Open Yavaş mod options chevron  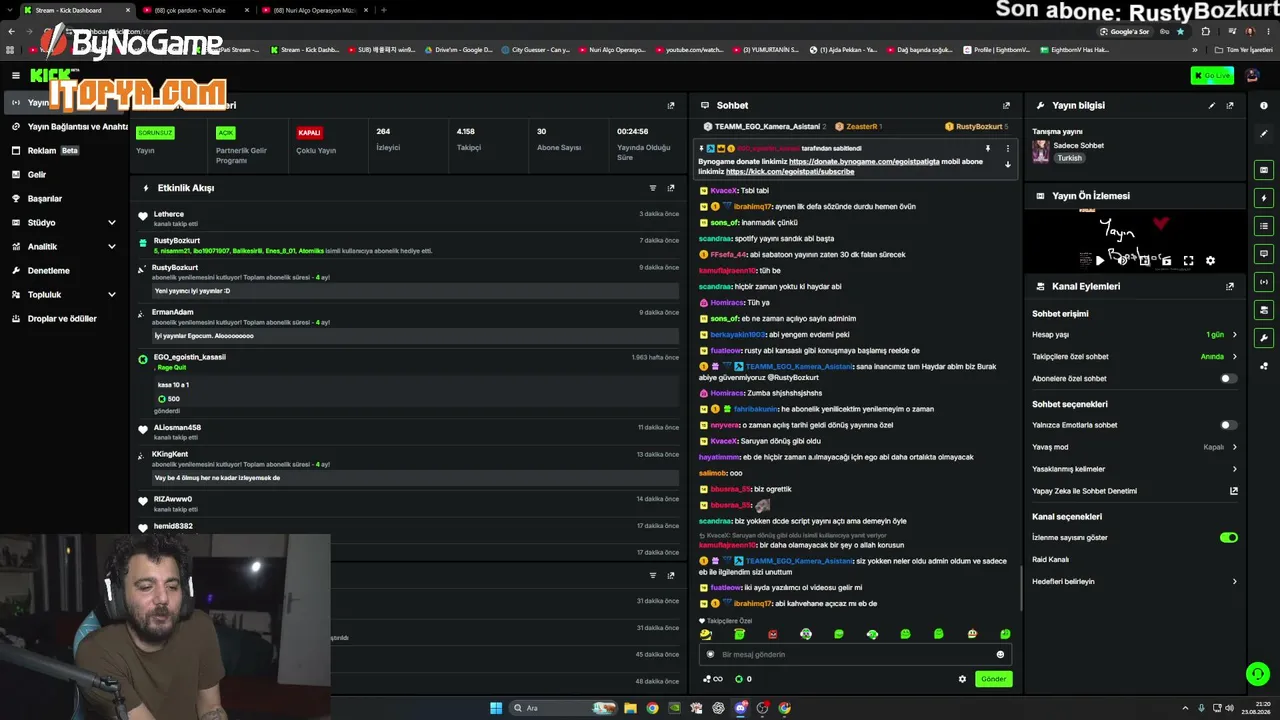(x=1234, y=447)
